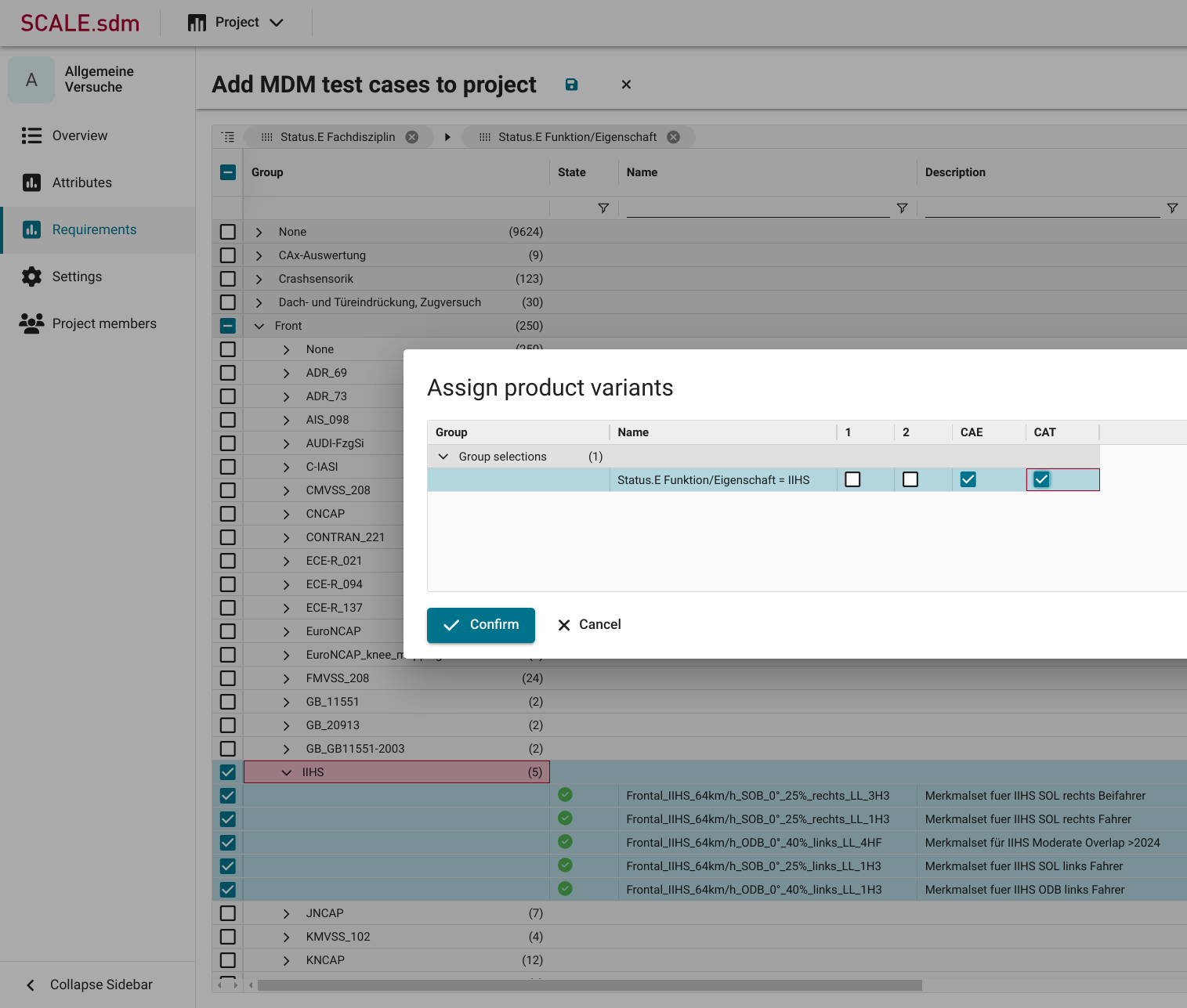Check the JNCAP row checkbox

pyautogui.click(x=228, y=913)
